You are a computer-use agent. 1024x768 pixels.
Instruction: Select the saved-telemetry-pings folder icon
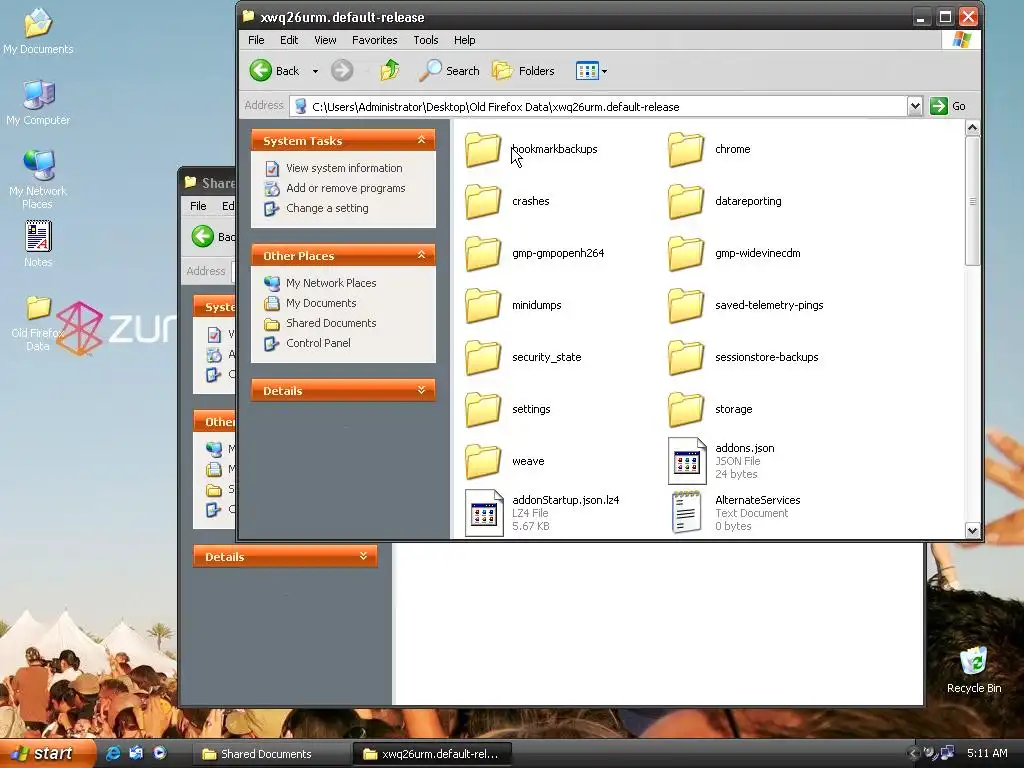pos(686,305)
